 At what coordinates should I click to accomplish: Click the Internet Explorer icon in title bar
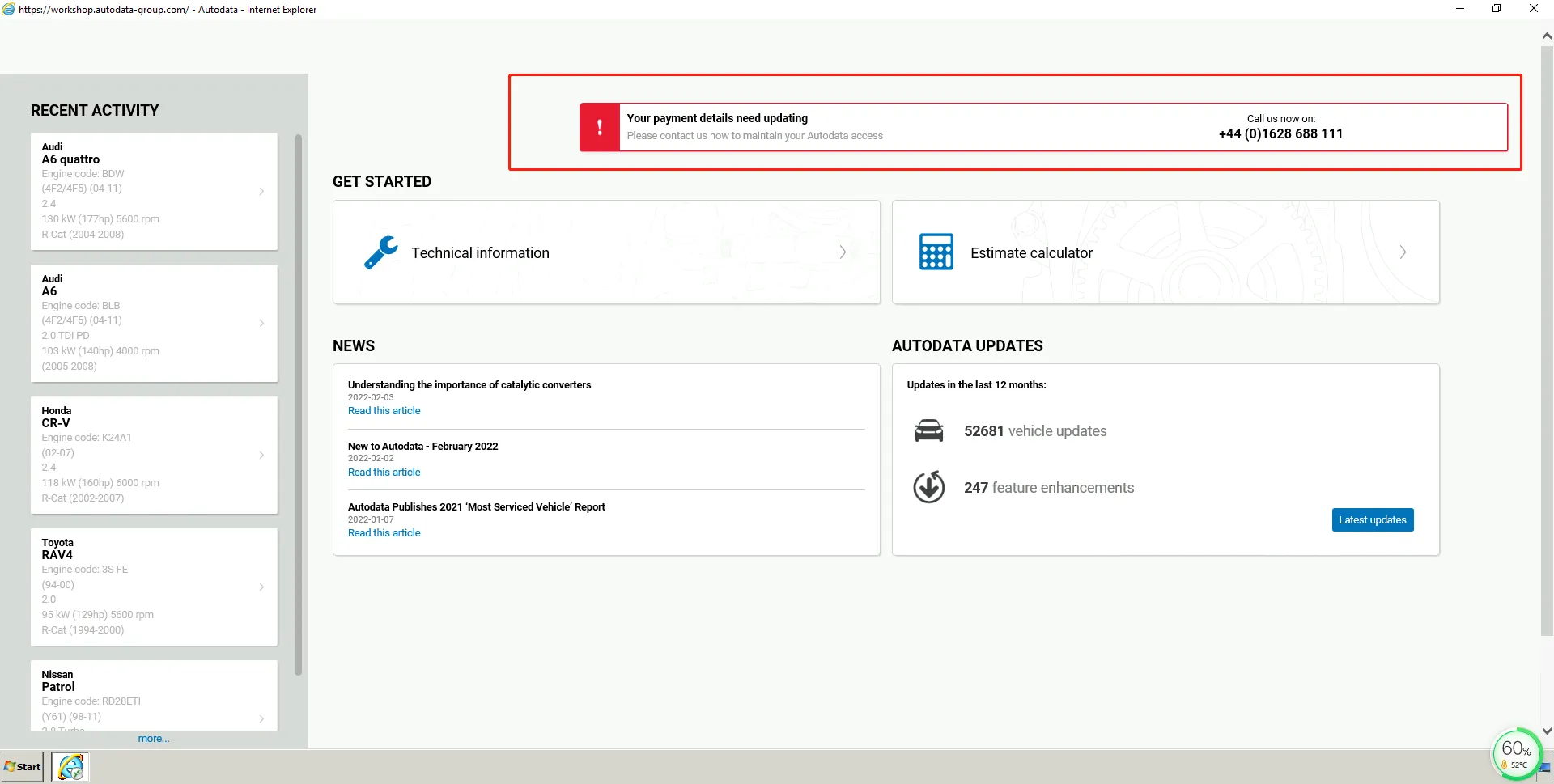point(9,10)
